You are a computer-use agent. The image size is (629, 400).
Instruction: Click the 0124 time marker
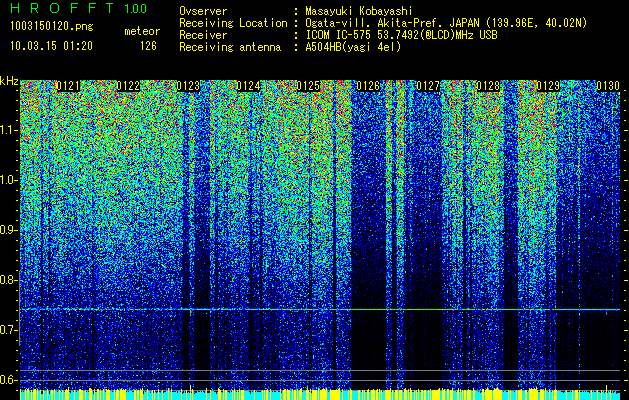[248, 86]
